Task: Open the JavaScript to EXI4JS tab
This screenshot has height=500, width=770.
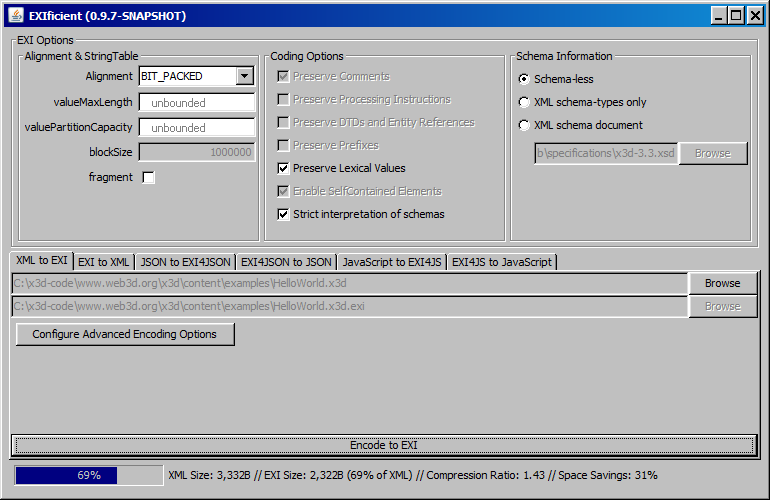Action: coord(392,262)
